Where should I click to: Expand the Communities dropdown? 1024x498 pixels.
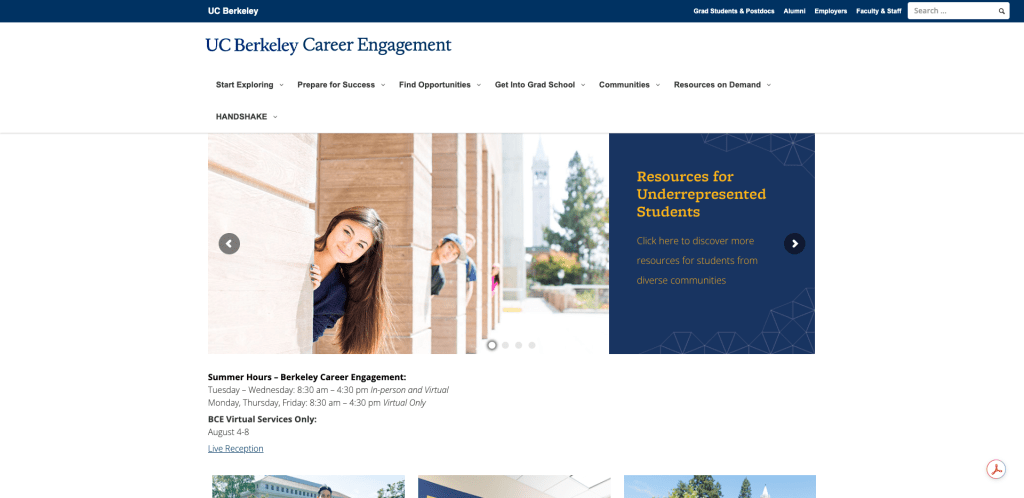click(x=629, y=85)
